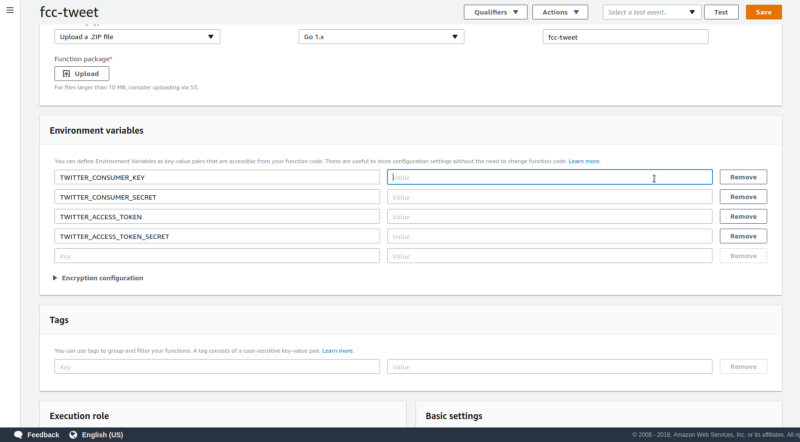The width and height of the screenshot is (800, 442).
Task: Click the Test button
Action: (x=721, y=12)
